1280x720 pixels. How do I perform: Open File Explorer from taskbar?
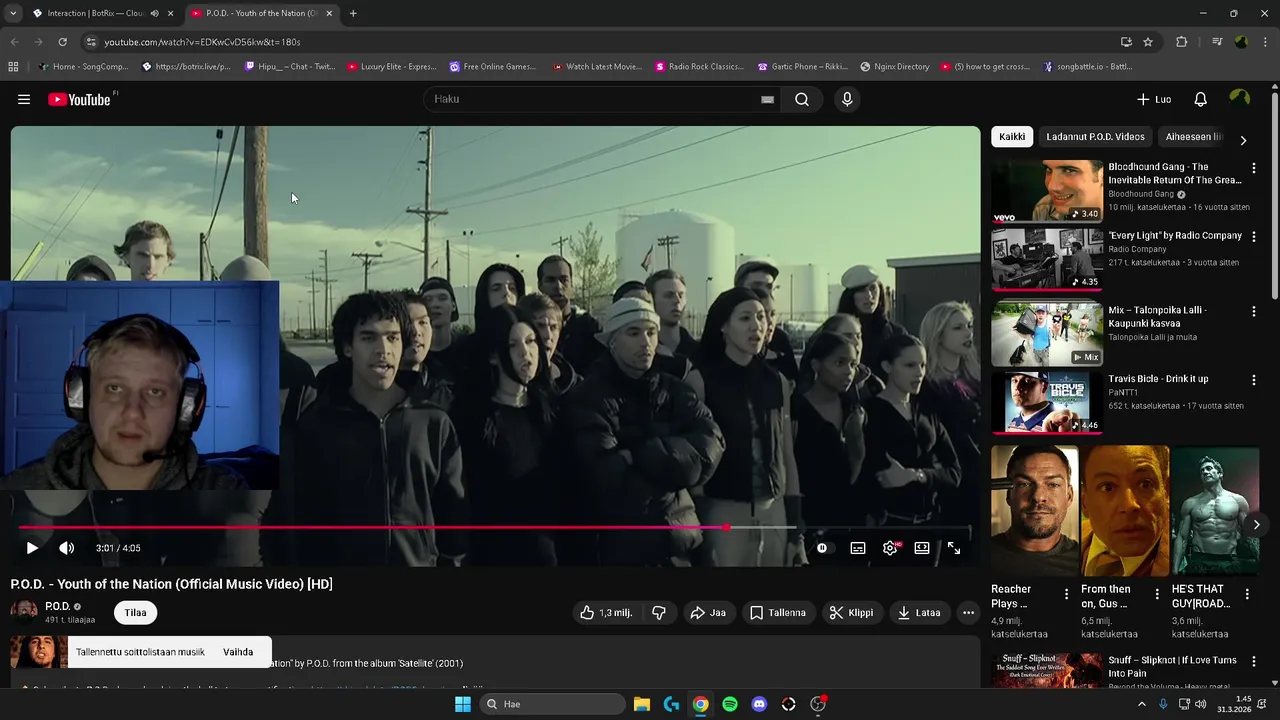coord(642,704)
